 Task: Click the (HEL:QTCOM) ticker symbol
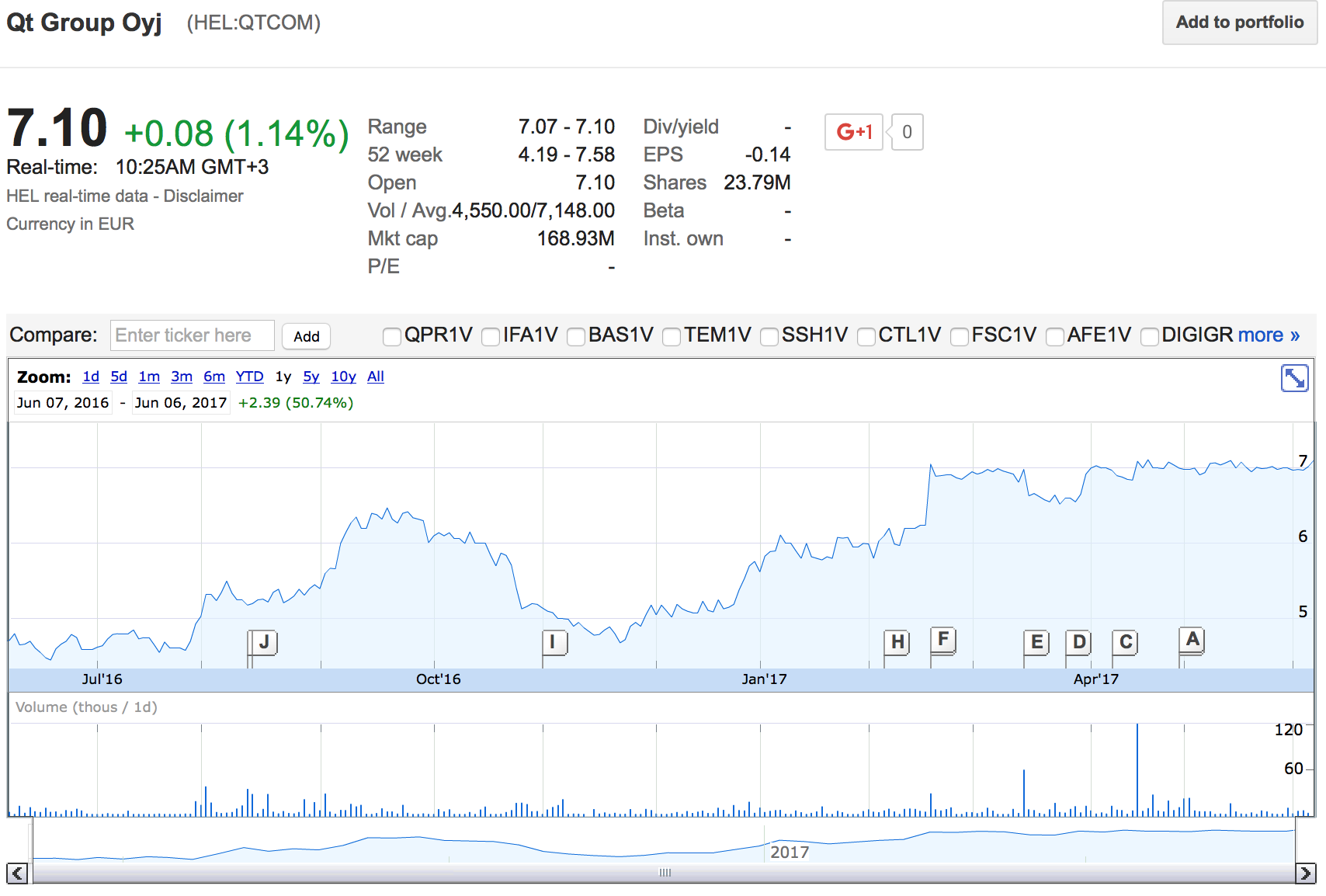coord(253,23)
